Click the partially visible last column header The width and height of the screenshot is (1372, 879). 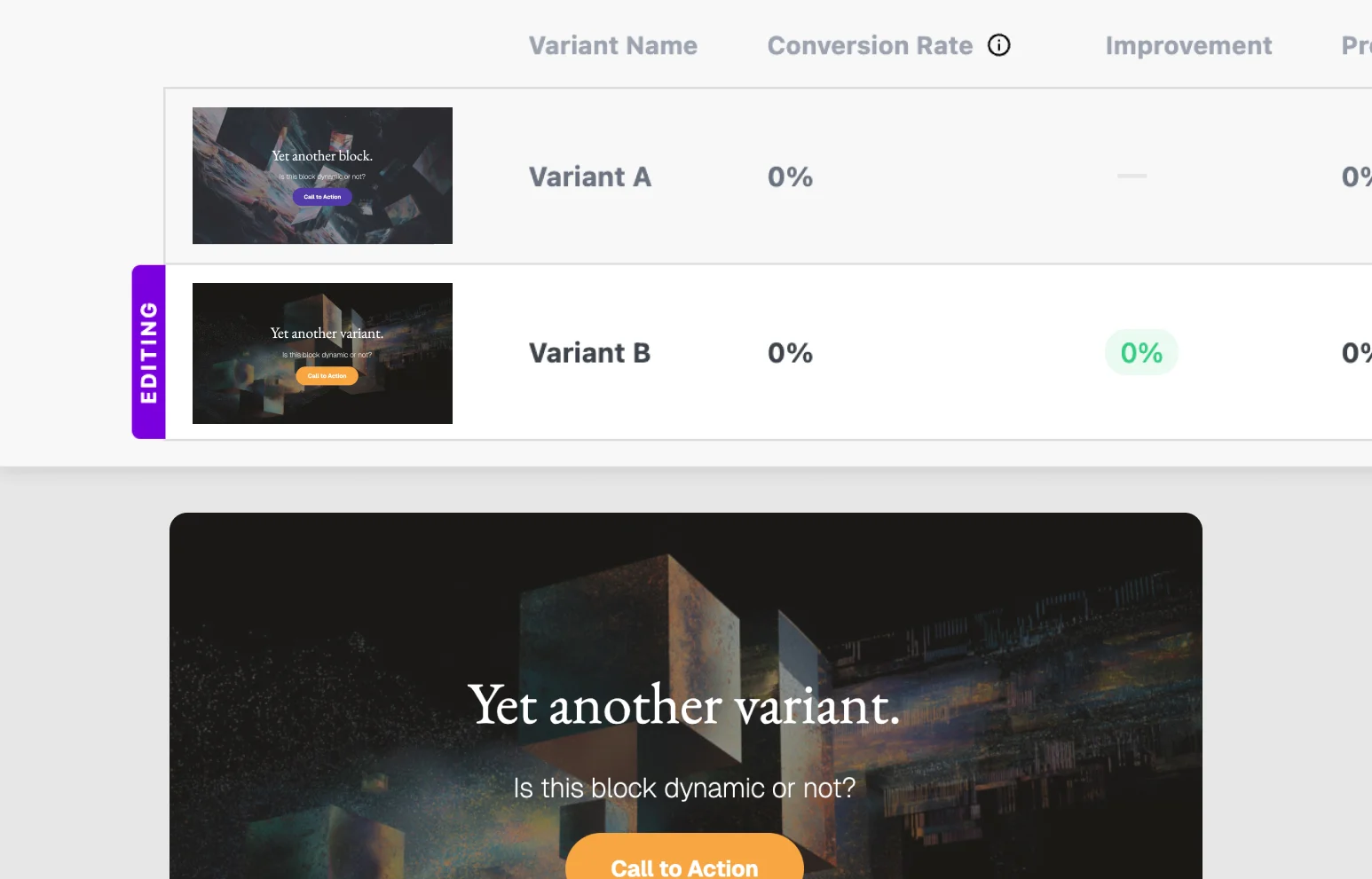click(1355, 46)
